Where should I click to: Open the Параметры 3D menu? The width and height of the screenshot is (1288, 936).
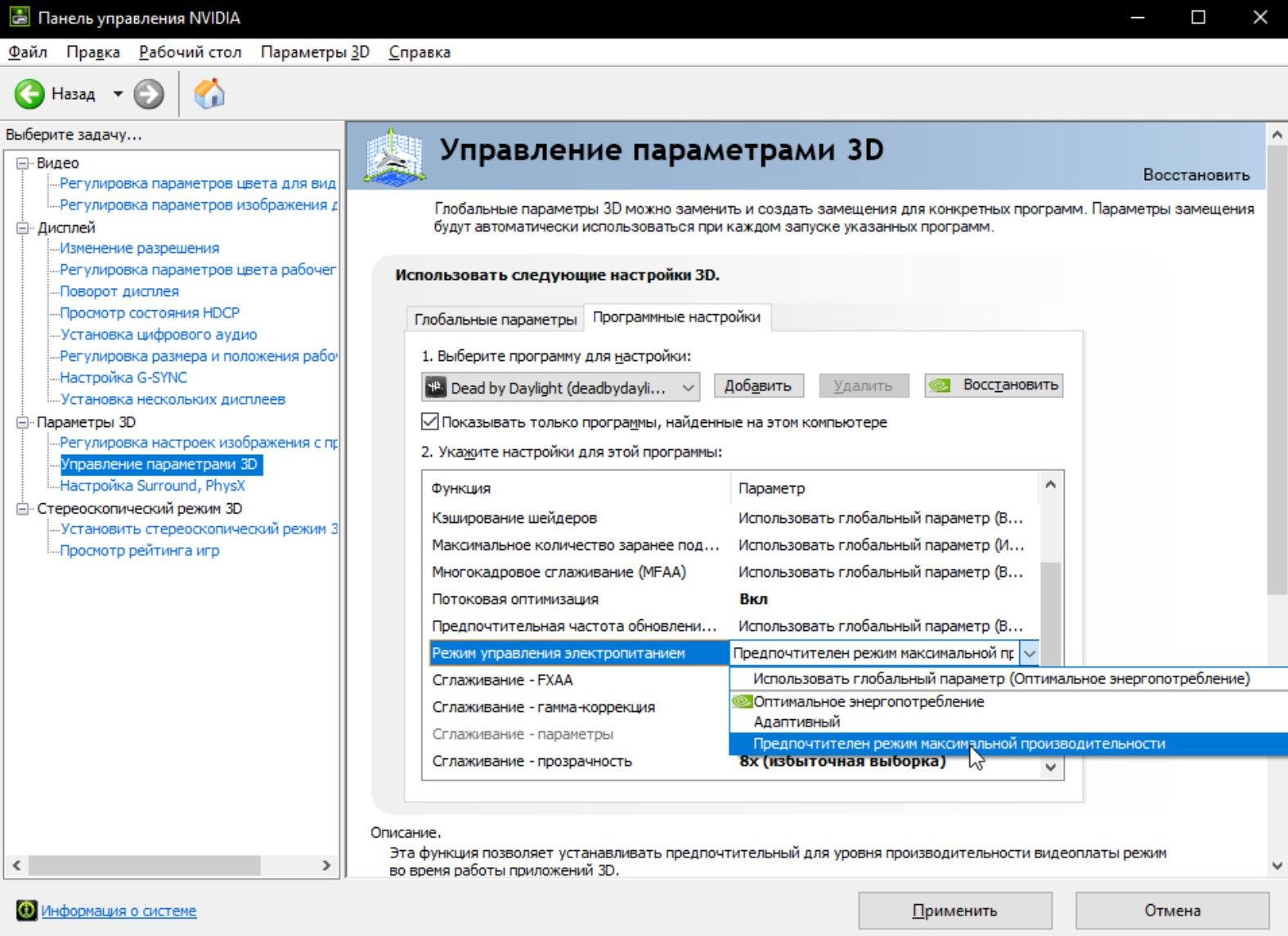(x=315, y=52)
